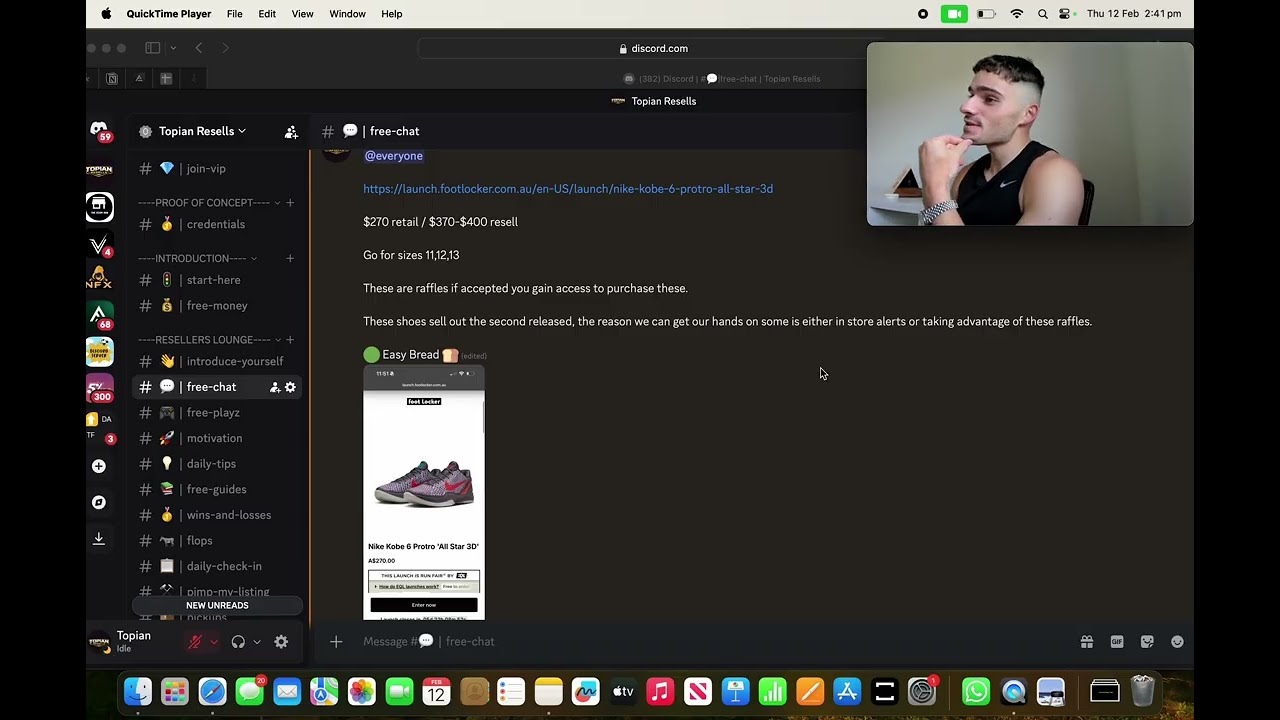Collapse the RESELLERS LOUNGE category

(277, 340)
